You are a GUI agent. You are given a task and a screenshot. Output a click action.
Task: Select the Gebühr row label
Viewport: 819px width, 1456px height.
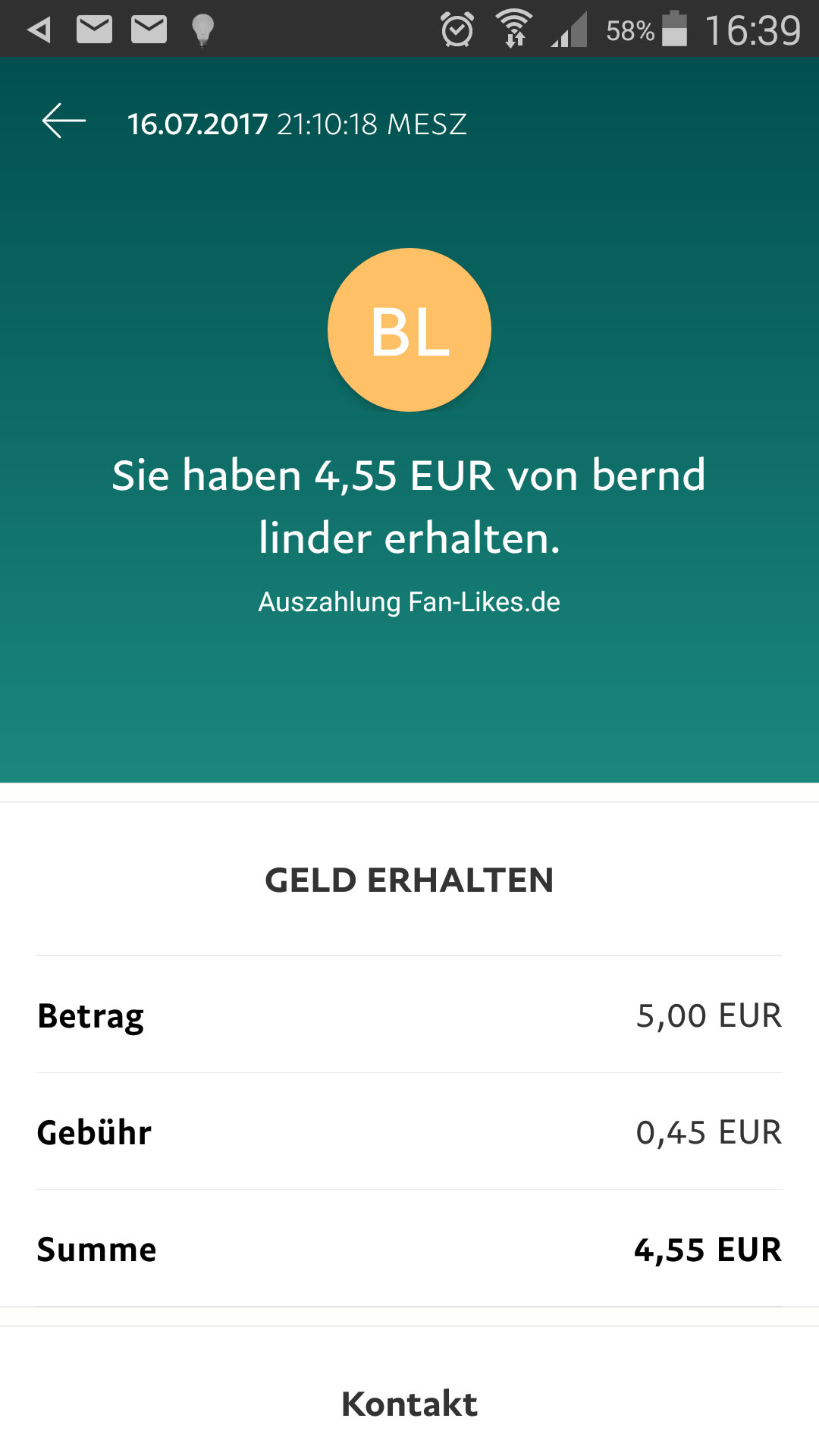click(95, 1132)
